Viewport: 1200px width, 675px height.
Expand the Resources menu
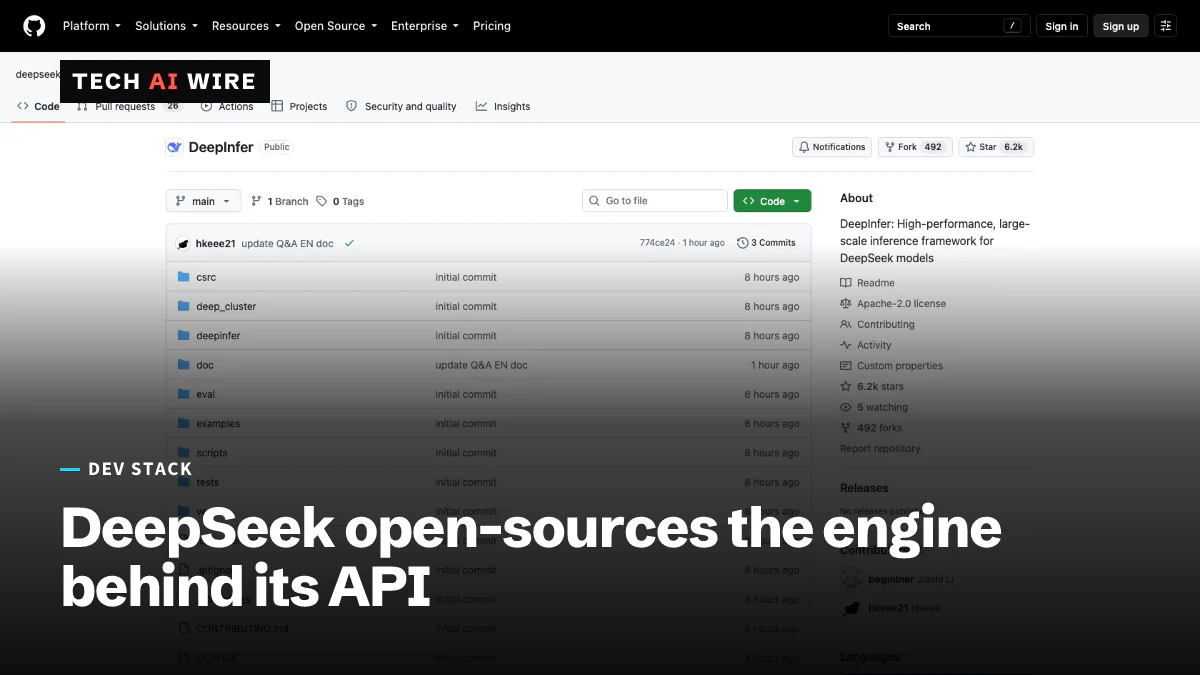[x=246, y=26]
